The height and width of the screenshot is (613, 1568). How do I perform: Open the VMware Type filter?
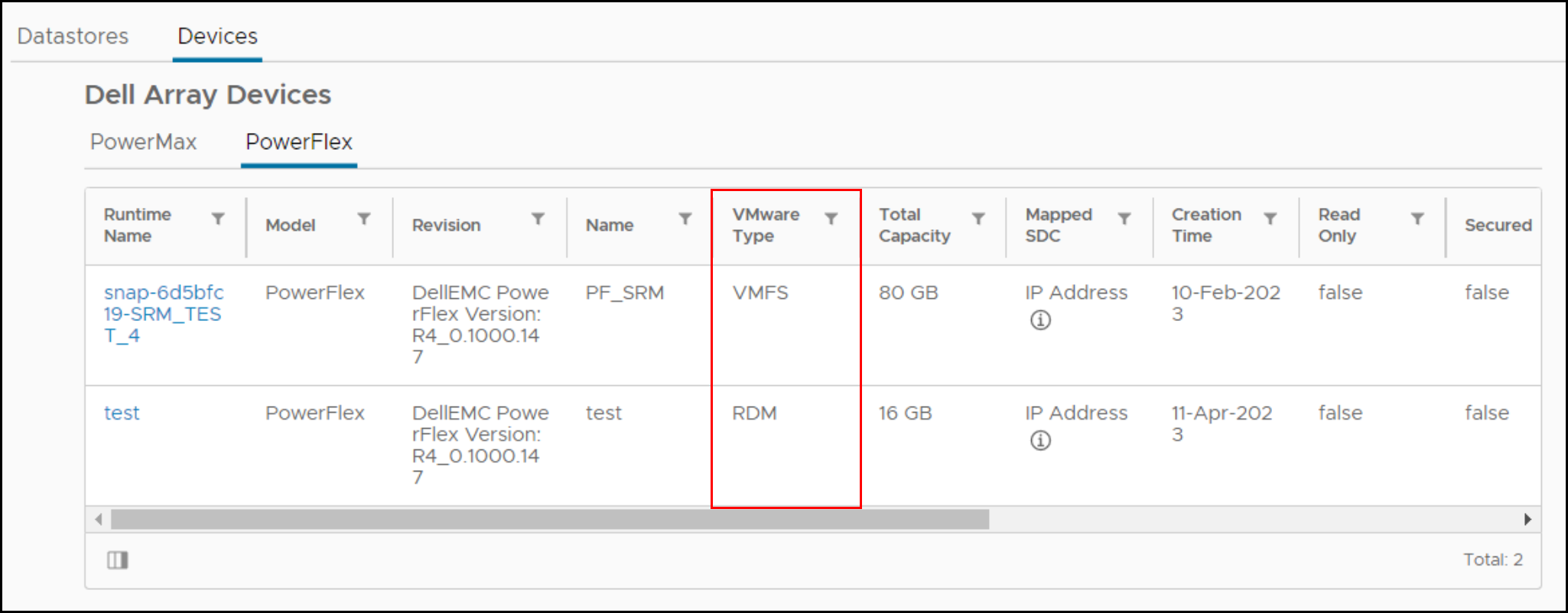click(x=831, y=219)
